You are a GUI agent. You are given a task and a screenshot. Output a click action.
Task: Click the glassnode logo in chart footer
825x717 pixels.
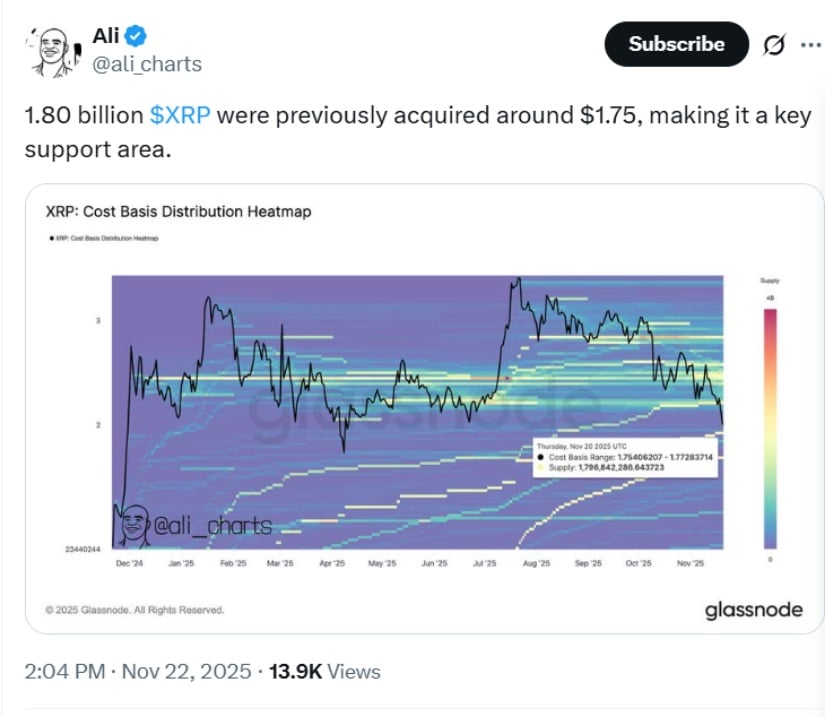(753, 609)
